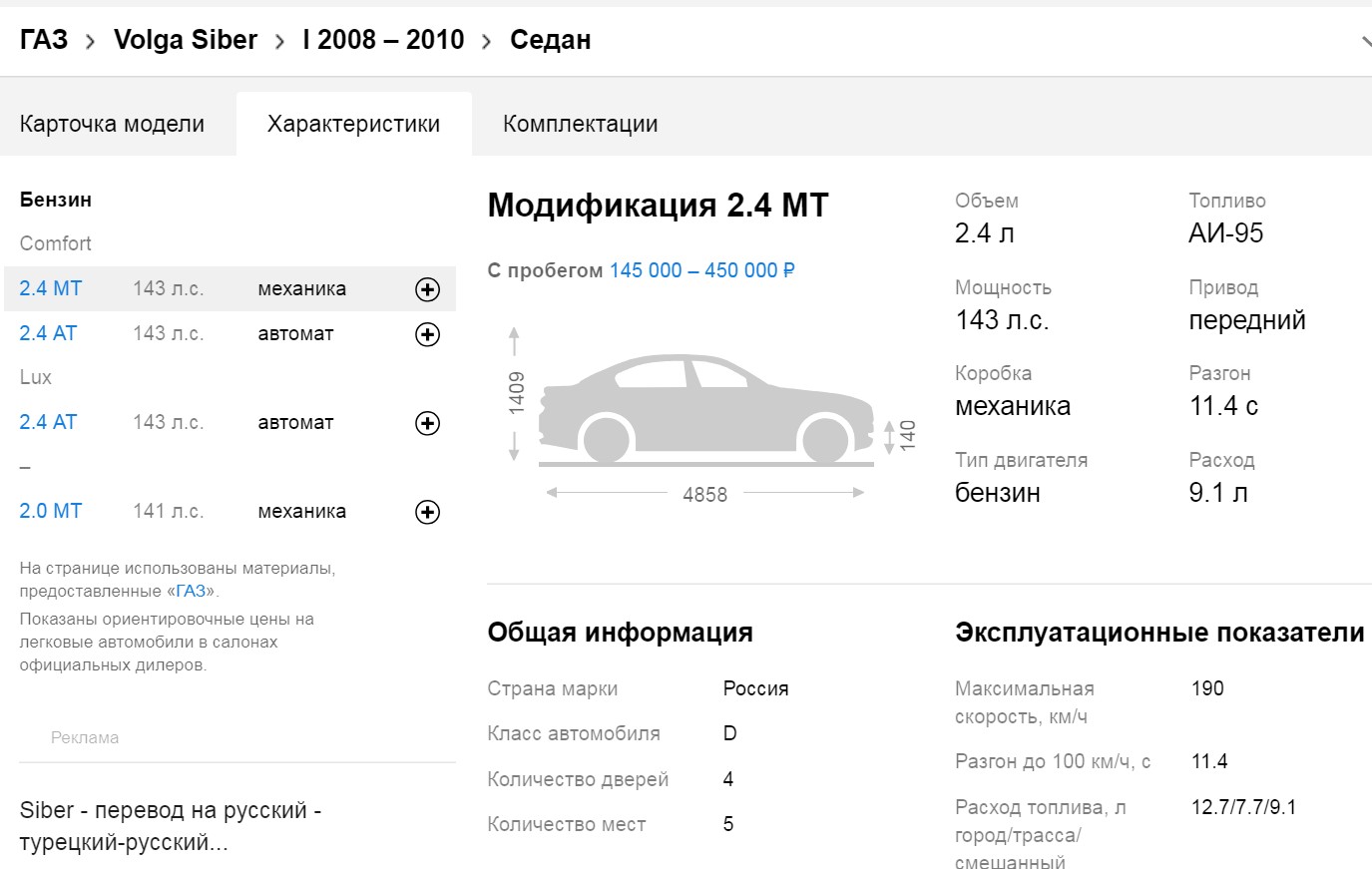Click the Модификация 2.4 MT heading
Screen dimensions: 1372x869
659,206
